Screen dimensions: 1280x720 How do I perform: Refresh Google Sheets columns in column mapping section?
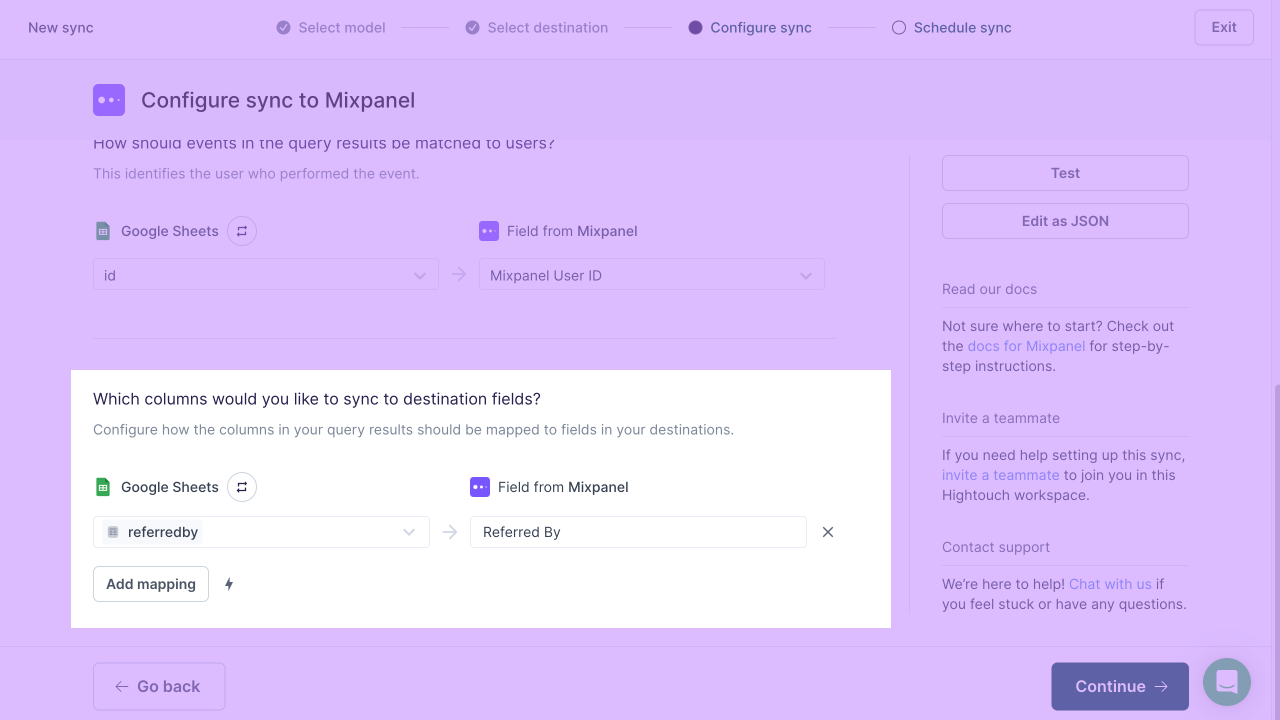click(242, 487)
